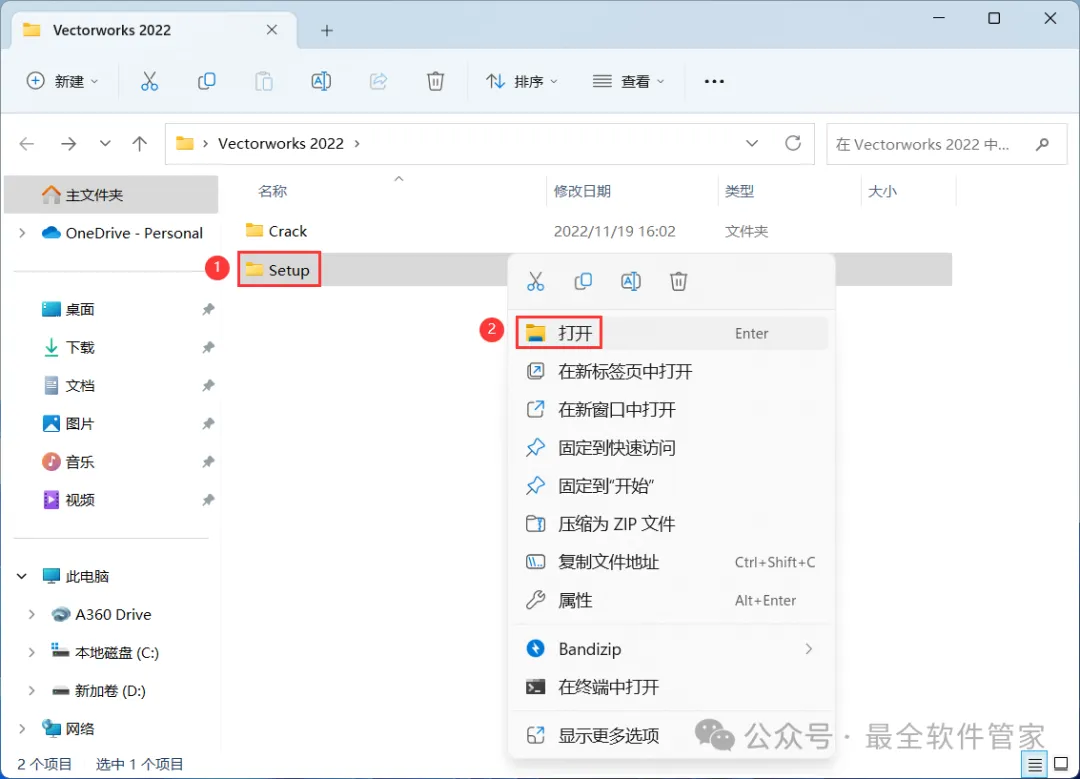Choose 在新窗口中打开
The image size is (1080, 779).
(x=672, y=410)
